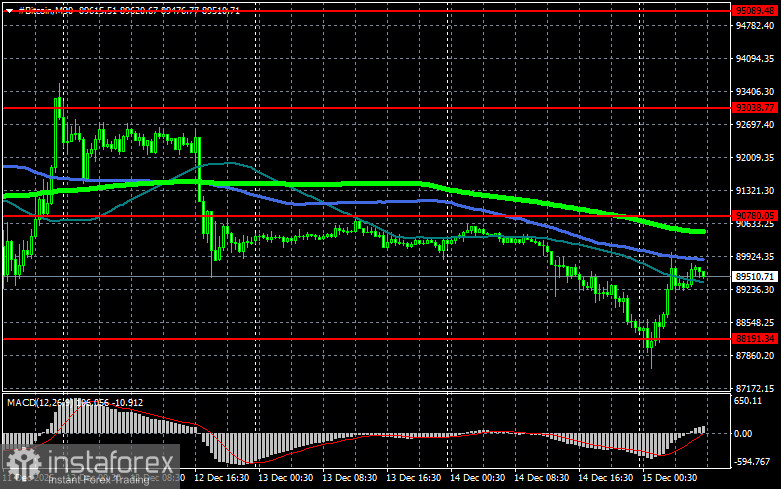Select the red 88191.34 level label
Image resolution: width=781 pixels, height=489 pixels.
[755, 339]
